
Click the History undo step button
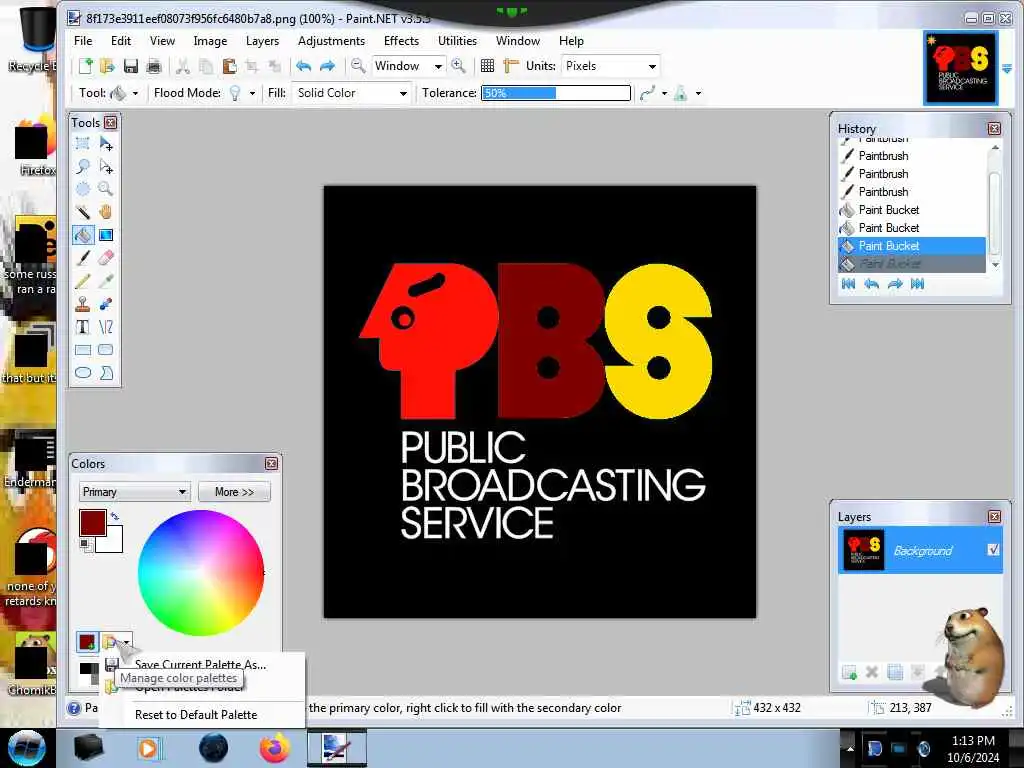tap(871, 284)
